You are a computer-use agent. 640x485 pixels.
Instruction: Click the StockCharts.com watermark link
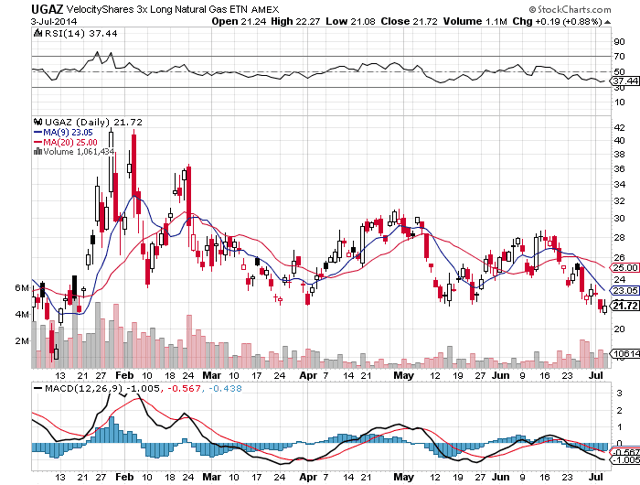tap(570, 9)
